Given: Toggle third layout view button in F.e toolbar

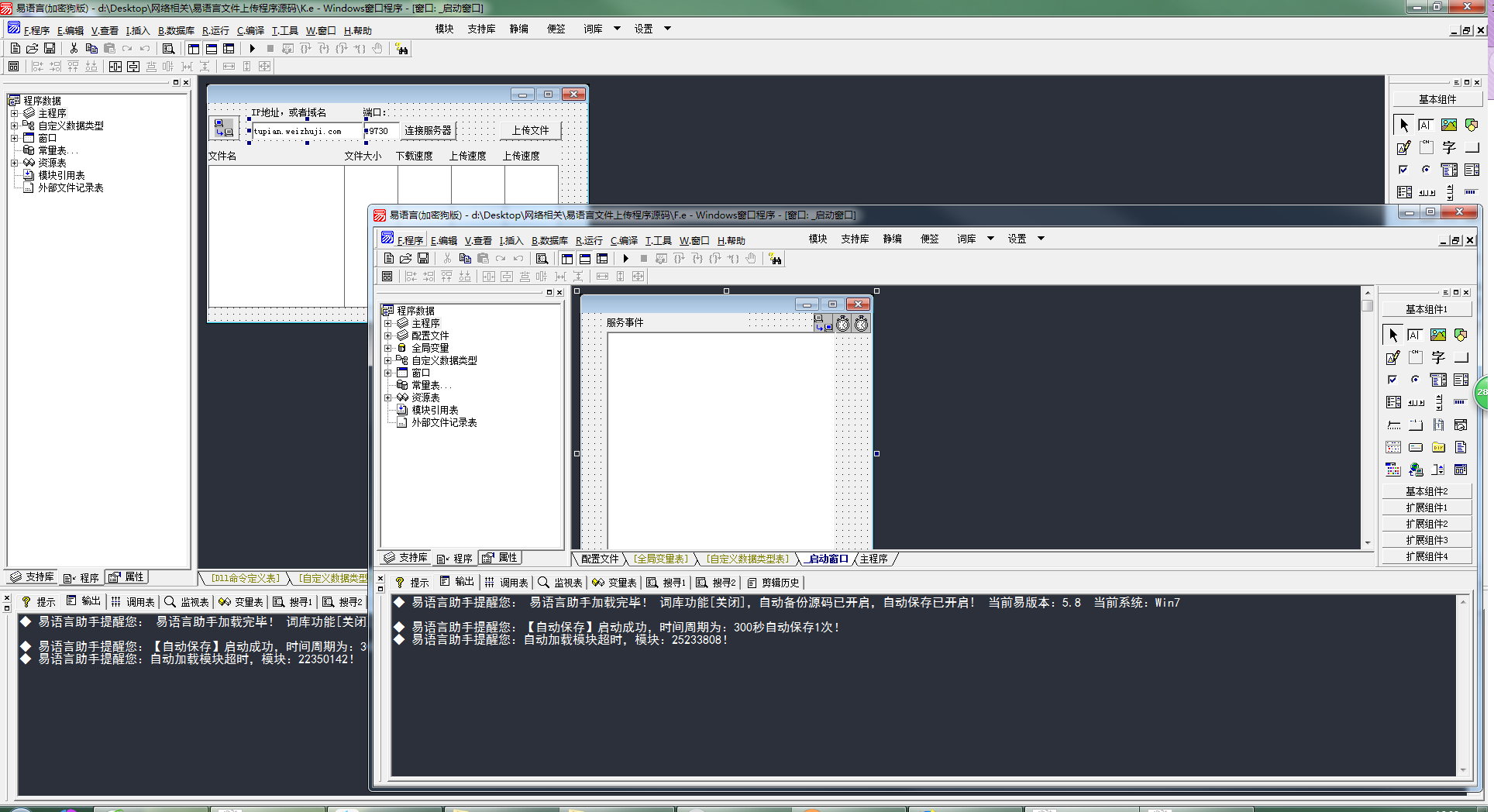Looking at the screenshot, I should pos(602,259).
